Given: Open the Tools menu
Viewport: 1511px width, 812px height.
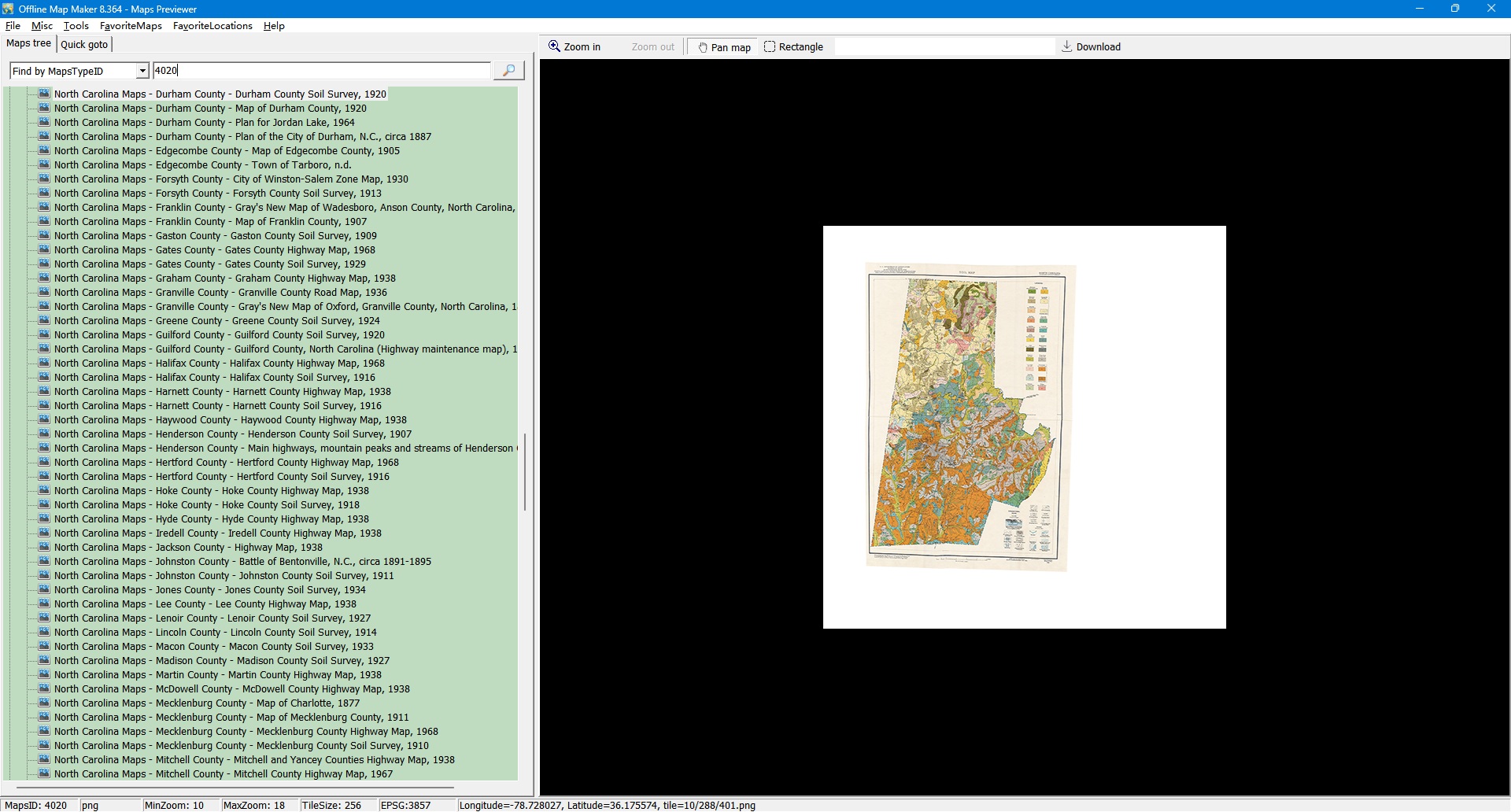Looking at the screenshot, I should coord(76,26).
